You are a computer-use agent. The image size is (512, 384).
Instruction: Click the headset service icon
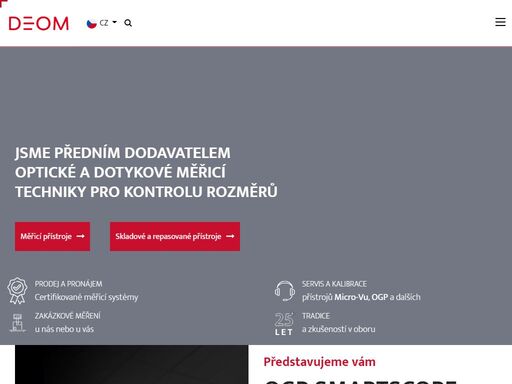coord(285,291)
